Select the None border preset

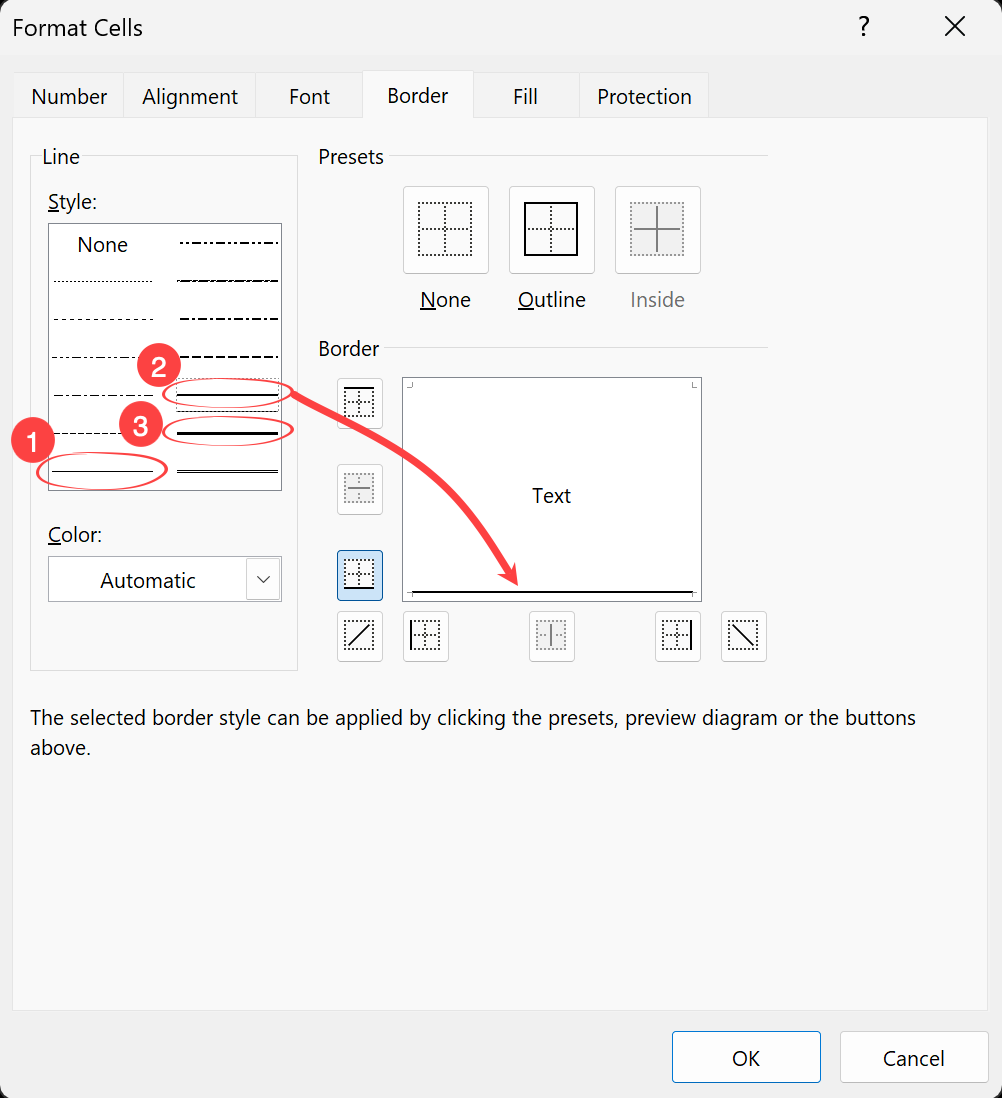click(x=446, y=230)
